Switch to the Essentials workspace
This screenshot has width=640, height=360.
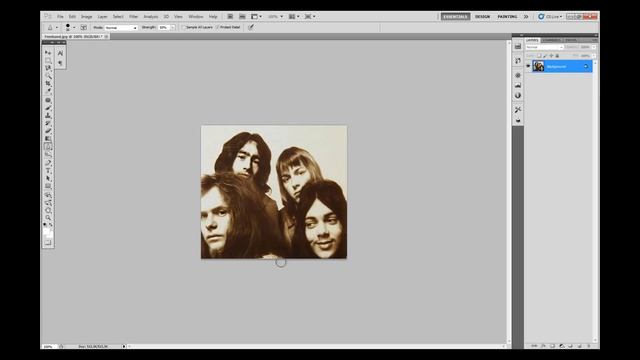(x=455, y=16)
